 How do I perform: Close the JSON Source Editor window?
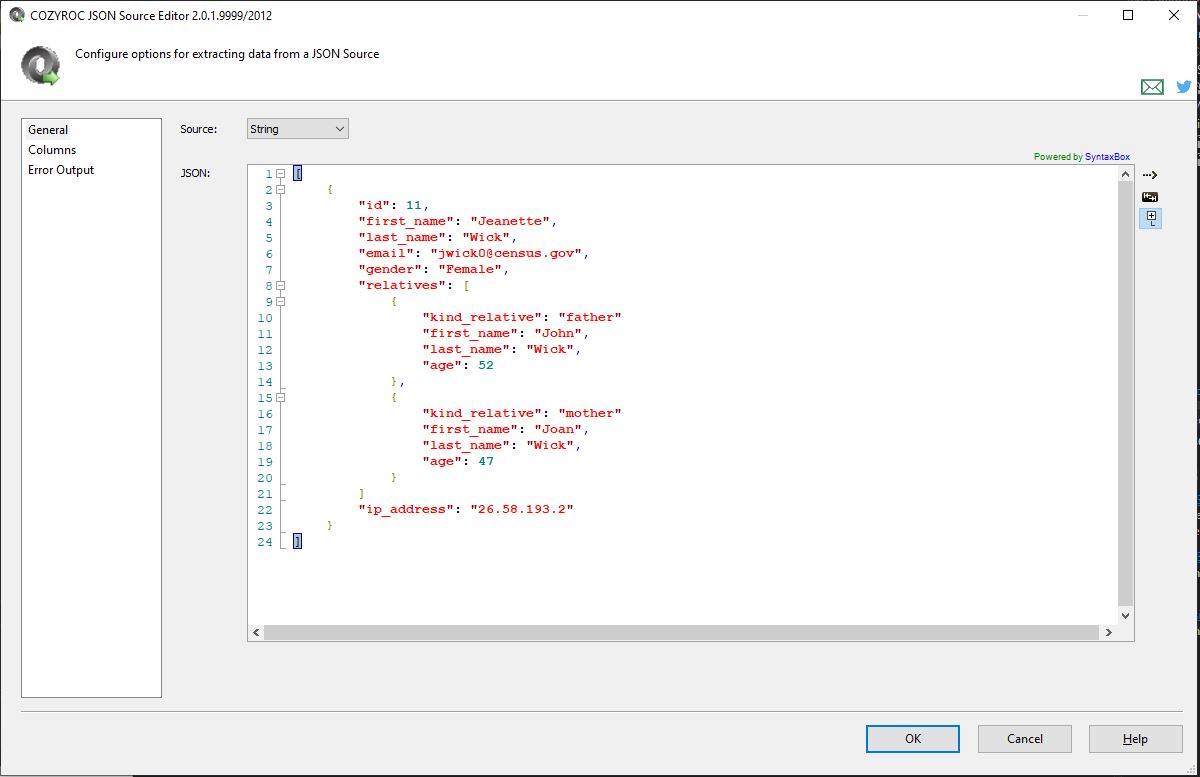coord(1174,15)
